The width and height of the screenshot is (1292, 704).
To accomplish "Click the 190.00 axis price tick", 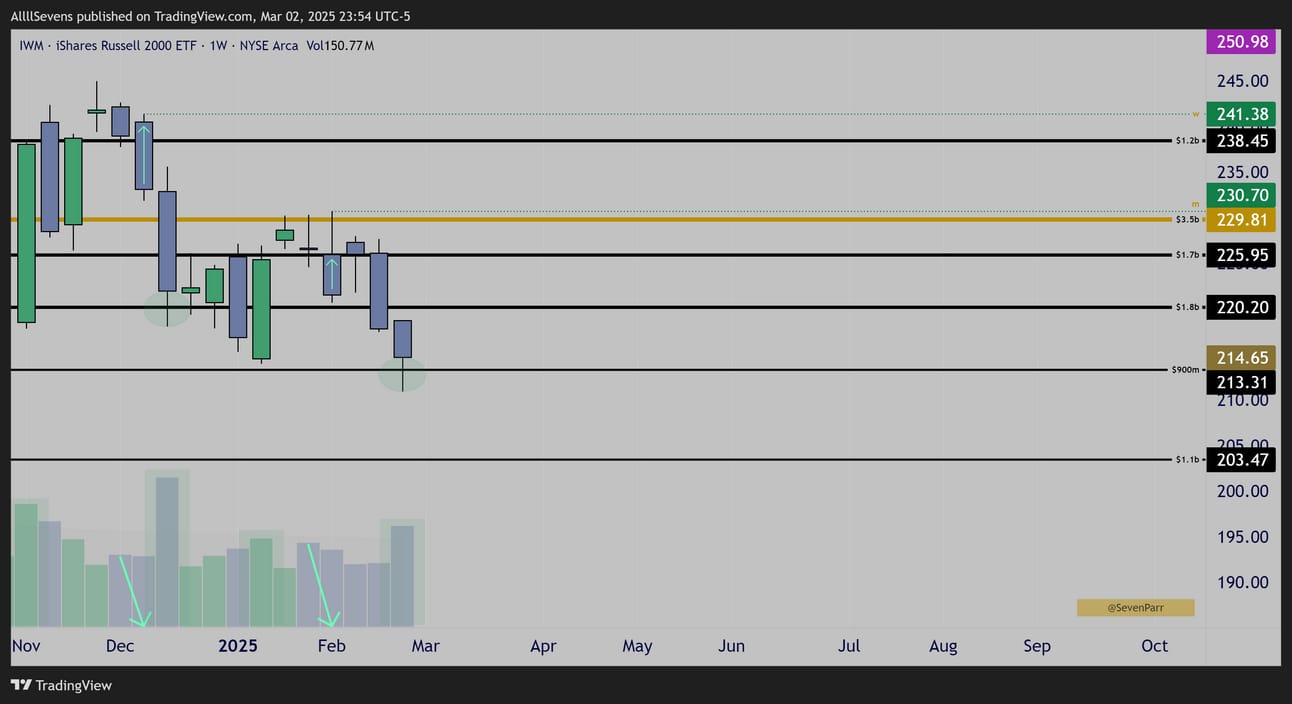I will (1243, 582).
